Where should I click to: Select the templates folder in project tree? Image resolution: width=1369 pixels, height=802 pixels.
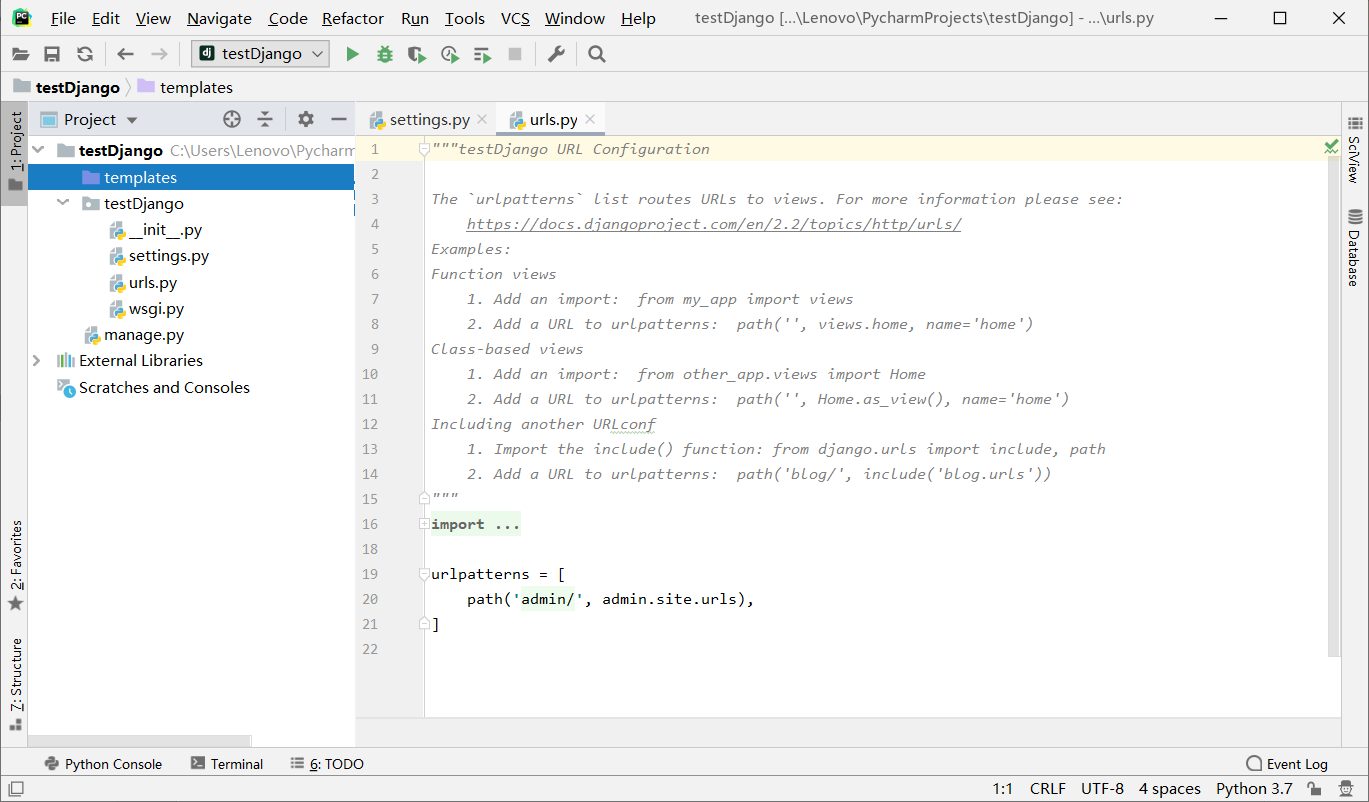pyautogui.click(x=191, y=177)
